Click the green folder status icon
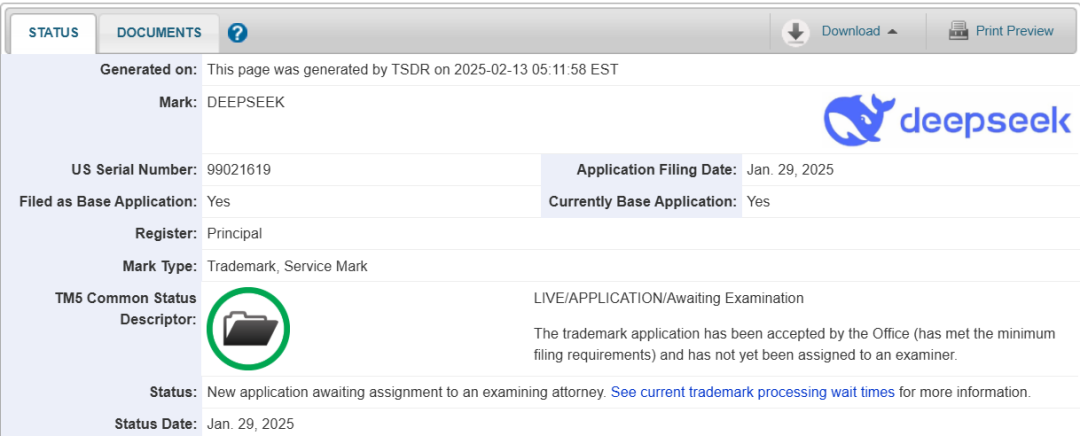The width and height of the screenshot is (1080, 436). [x=249, y=329]
